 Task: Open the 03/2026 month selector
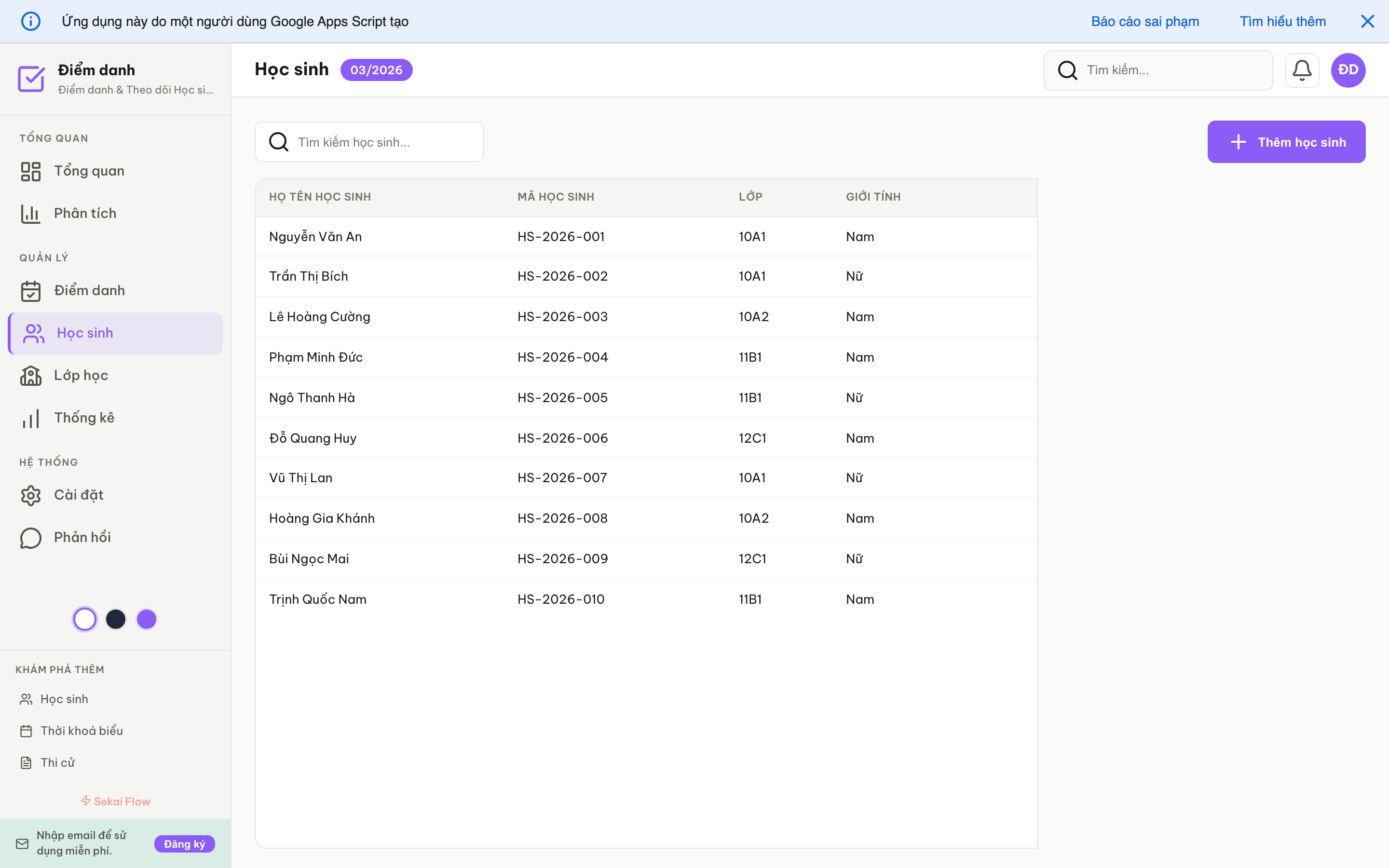click(x=377, y=69)
